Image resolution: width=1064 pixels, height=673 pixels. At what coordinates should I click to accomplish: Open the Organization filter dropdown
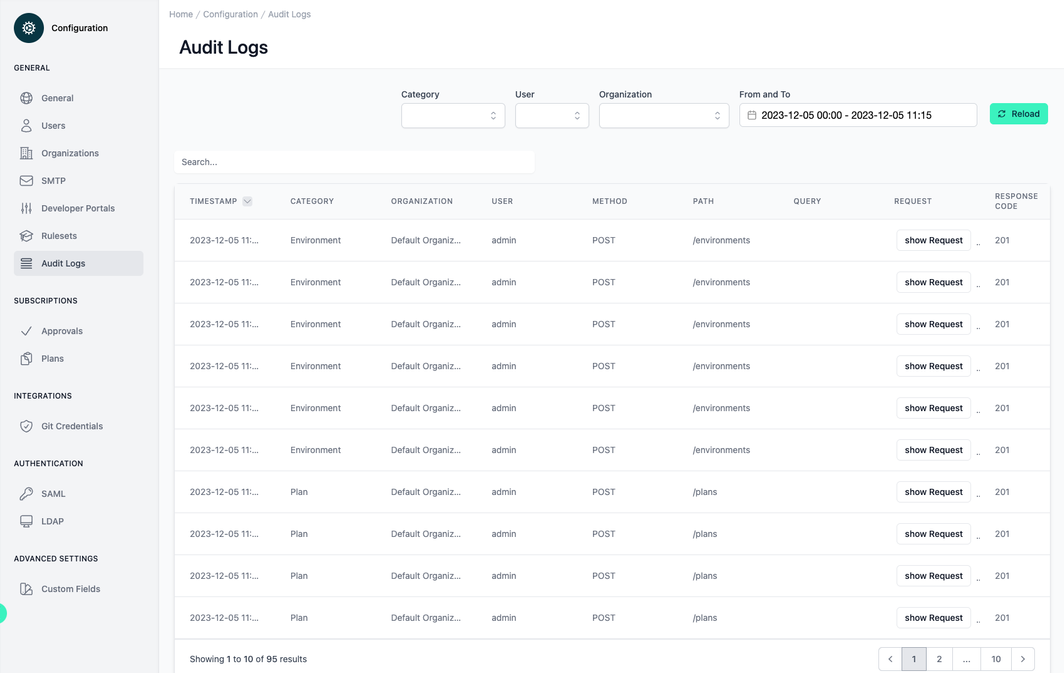pyautogui.click(x=661, y=115)
